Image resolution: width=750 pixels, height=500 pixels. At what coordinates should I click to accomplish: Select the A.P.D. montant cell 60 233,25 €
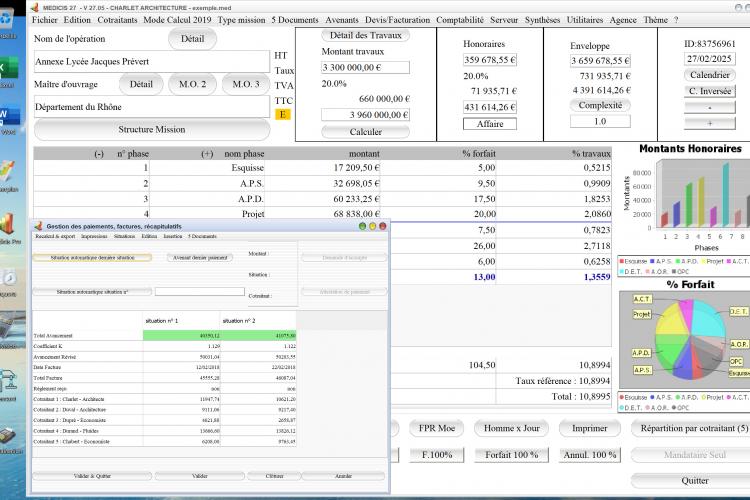coord(323,199)
